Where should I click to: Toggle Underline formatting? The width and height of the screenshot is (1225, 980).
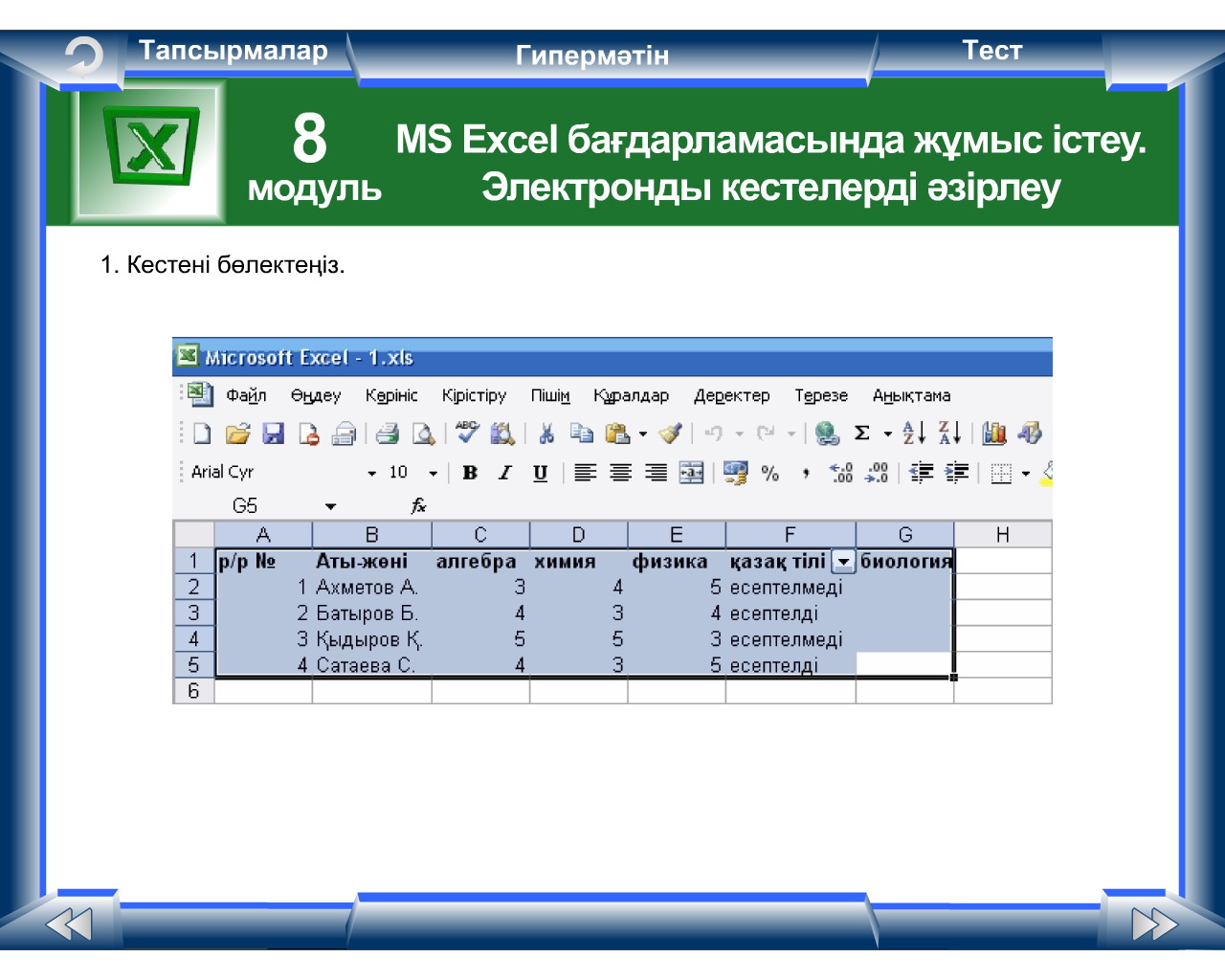[541, 473]
